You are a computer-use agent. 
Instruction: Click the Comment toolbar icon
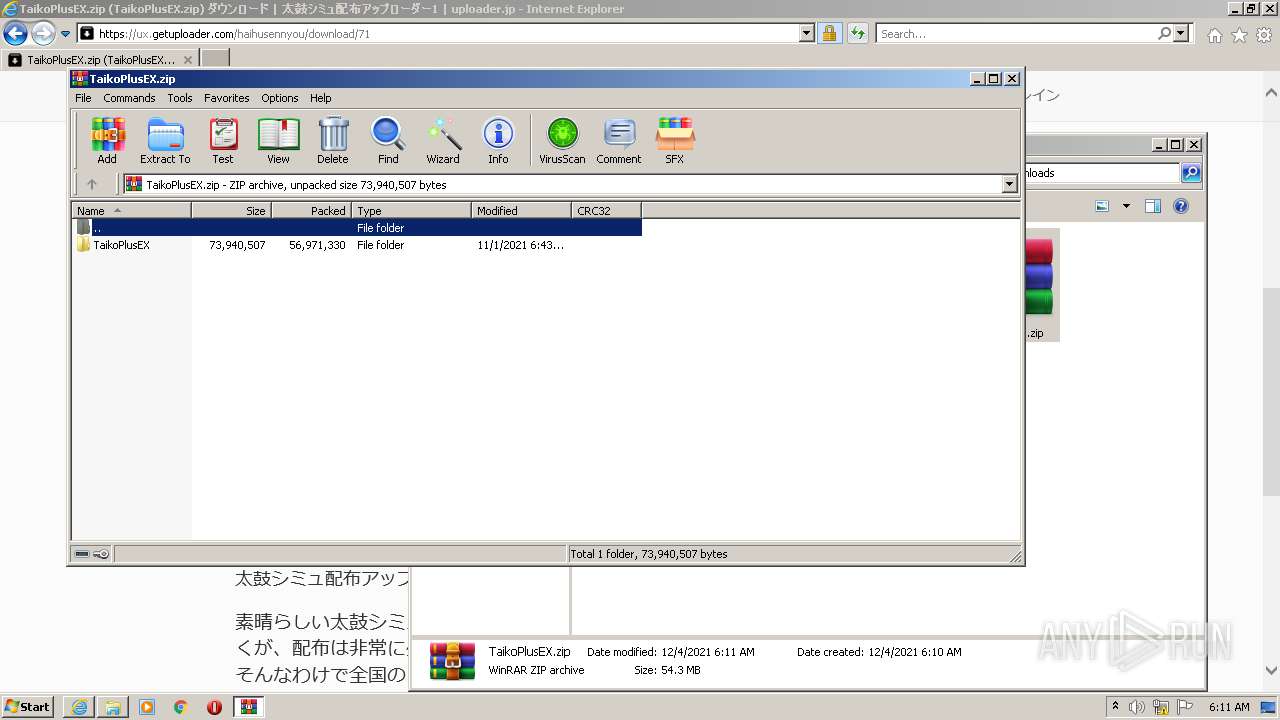619,140
